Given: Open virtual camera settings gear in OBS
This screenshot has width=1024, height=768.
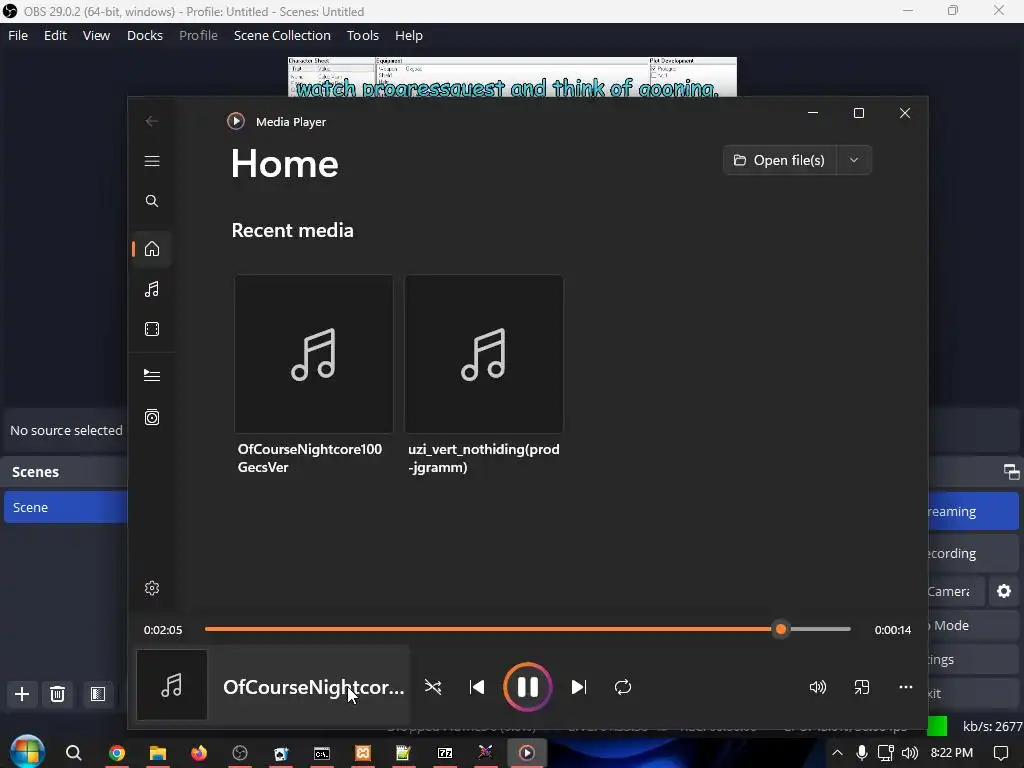Looking at the screenshot, I should tap(1004, 591).
